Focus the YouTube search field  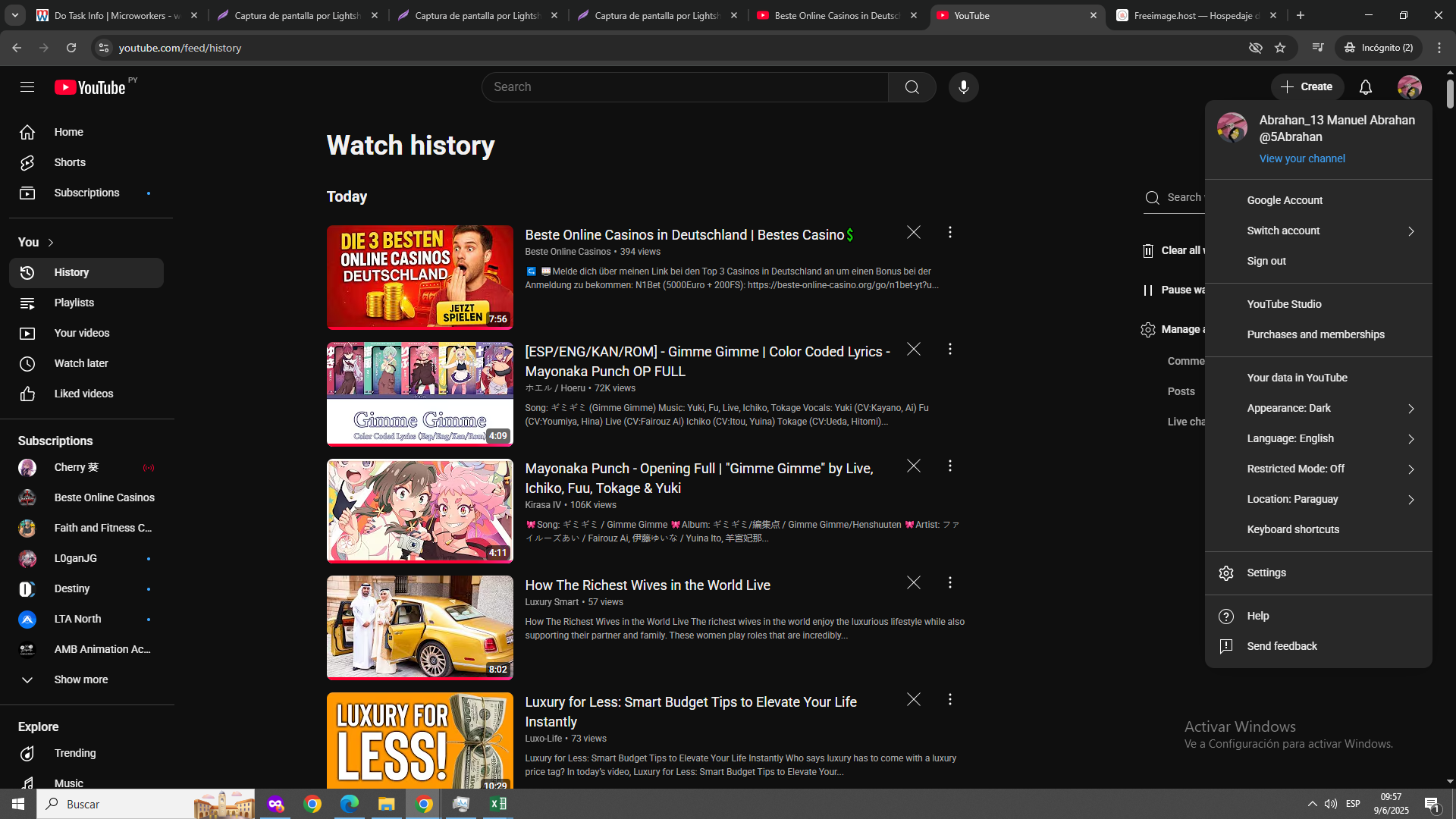click(686, 87)
